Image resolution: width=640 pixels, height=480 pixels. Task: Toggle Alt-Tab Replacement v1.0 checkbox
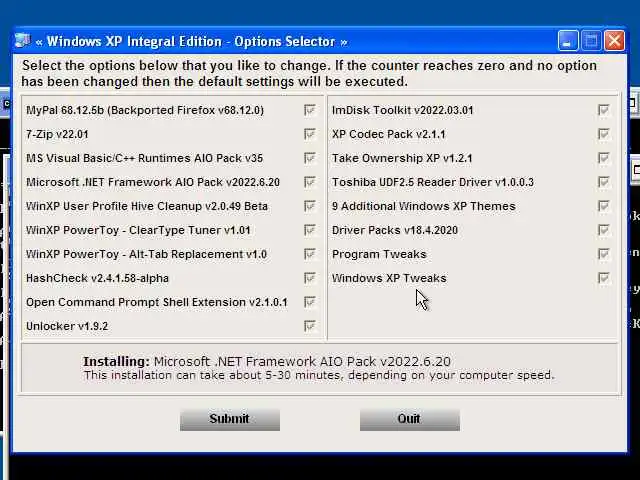point(310,254)
